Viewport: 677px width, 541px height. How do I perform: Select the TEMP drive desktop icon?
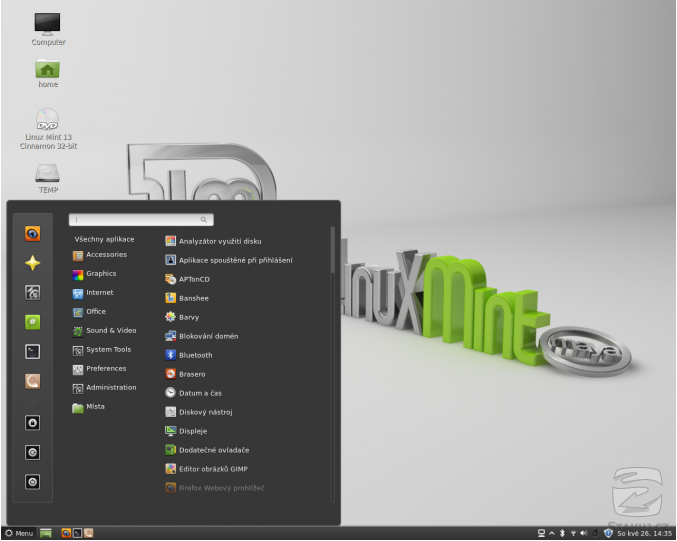[x=47, y=178]
